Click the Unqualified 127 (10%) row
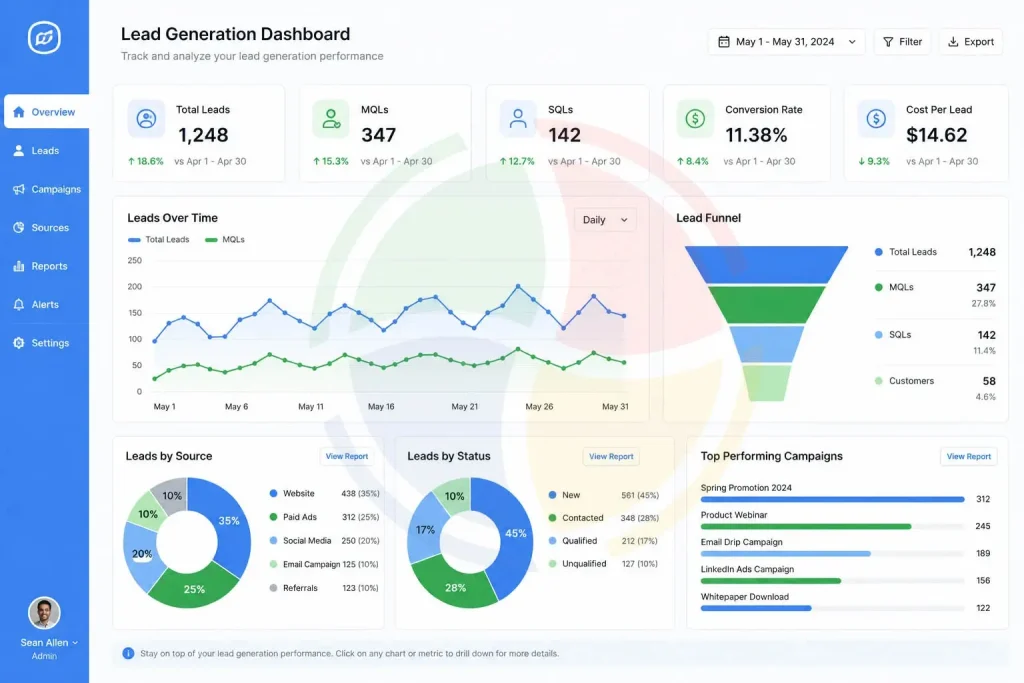Screen dimensions: 1024x683 604,564
